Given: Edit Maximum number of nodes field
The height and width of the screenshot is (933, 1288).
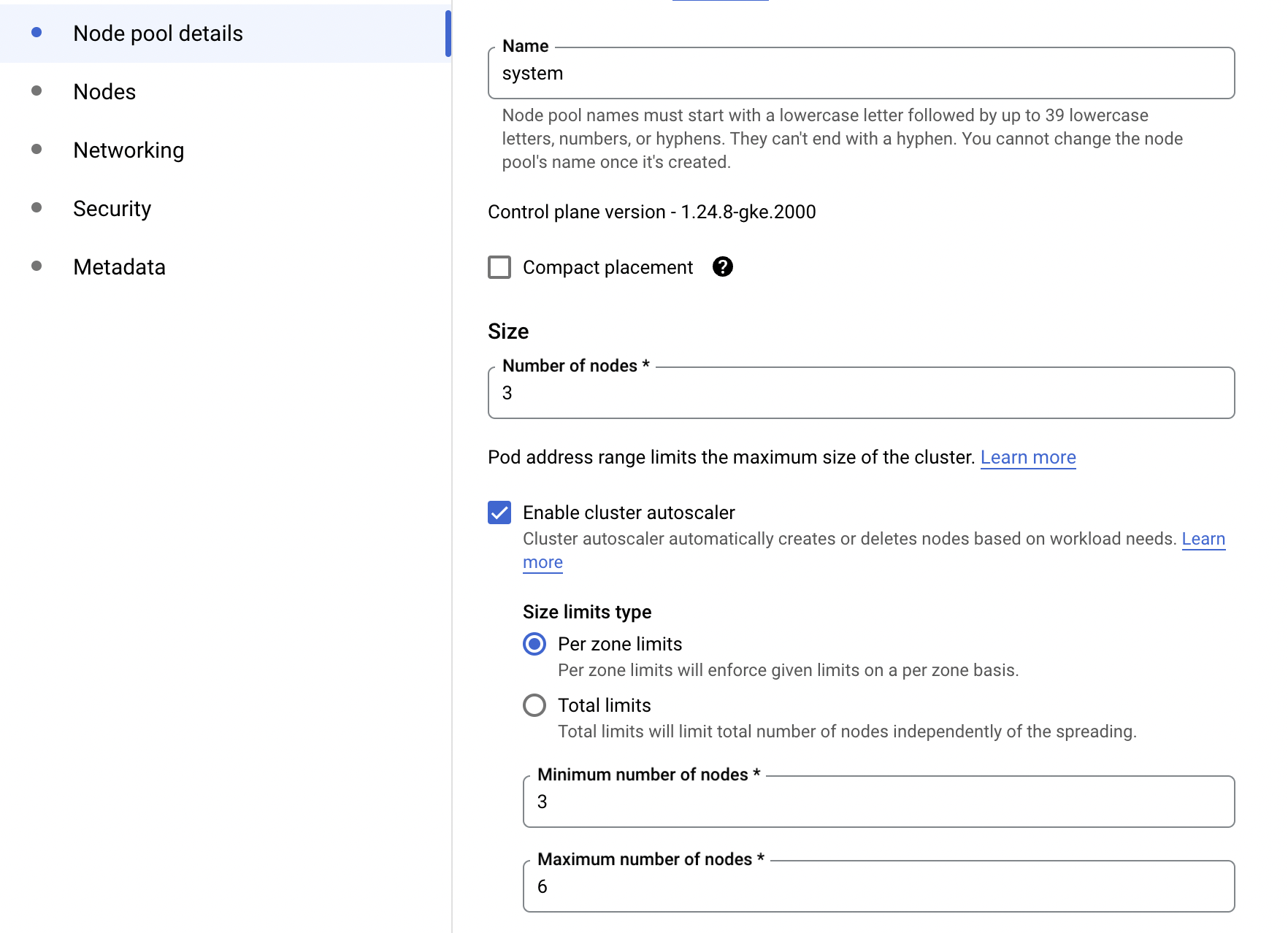Looking at the screenshot, I should click(879, 886).
